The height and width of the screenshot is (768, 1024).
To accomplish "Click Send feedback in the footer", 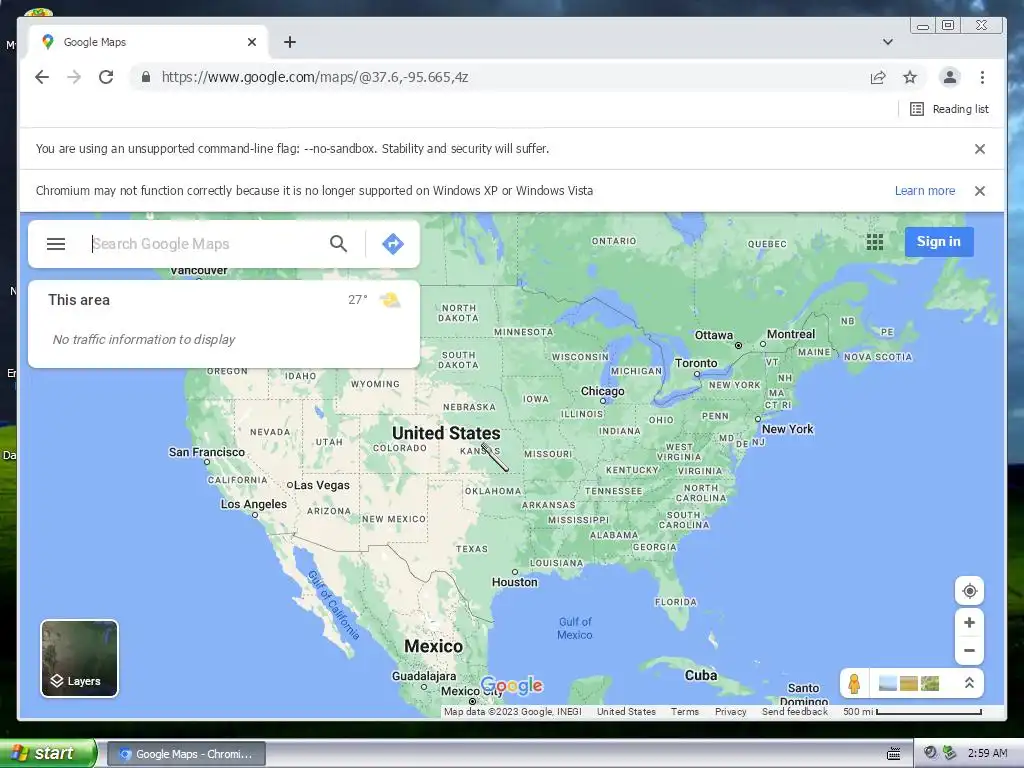I will [794, 712].
